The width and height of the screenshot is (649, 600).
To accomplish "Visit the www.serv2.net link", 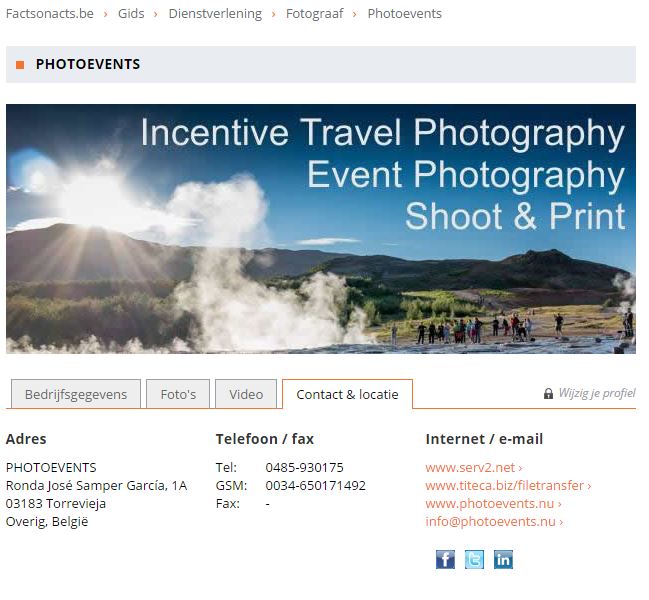I will click(x=473, y=467).
